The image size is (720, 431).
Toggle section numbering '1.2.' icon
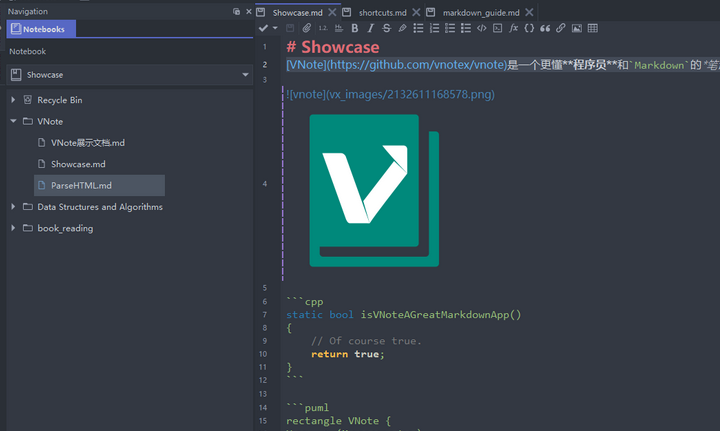click(x=323, y=28)
